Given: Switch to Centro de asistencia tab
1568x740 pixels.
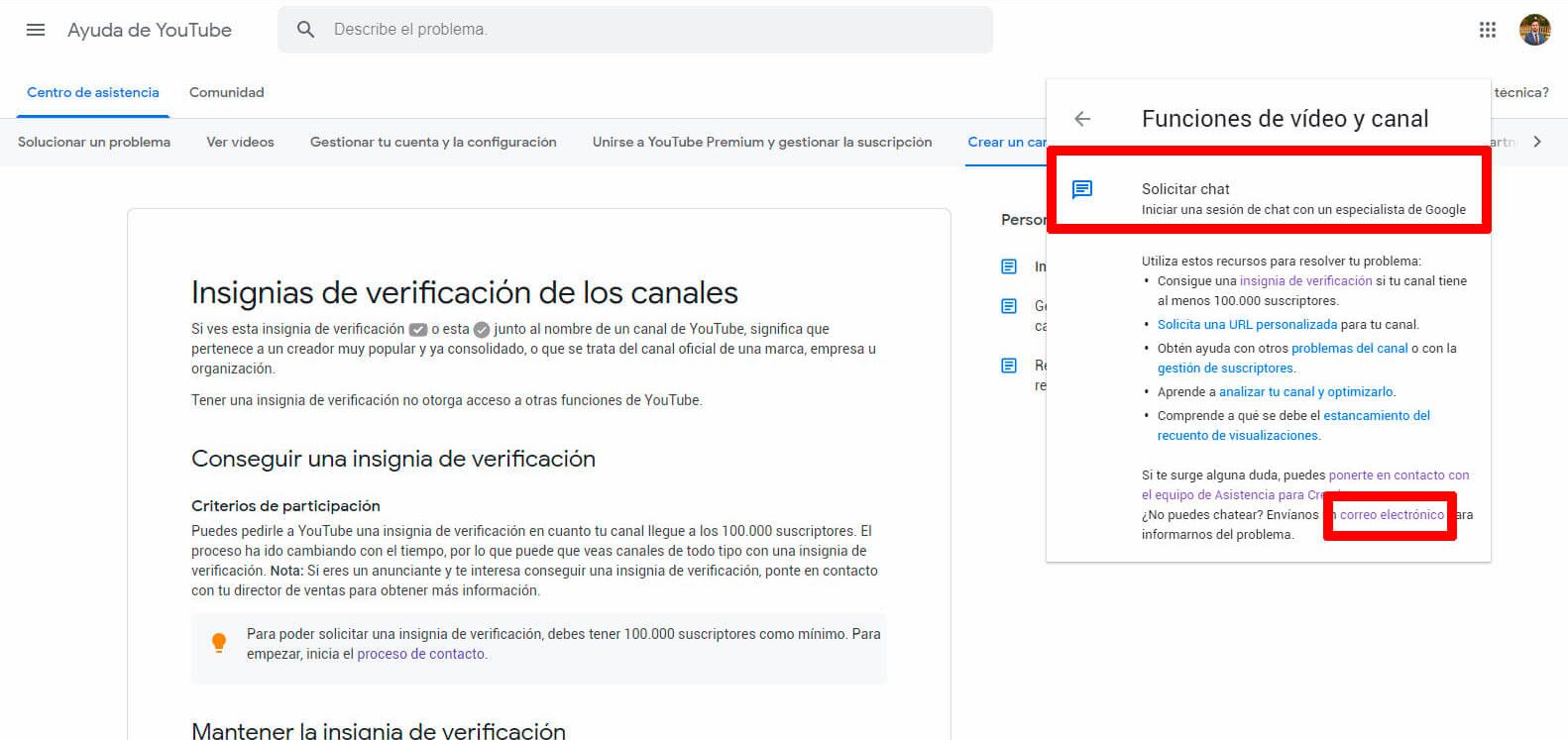Looking at the screenshot, I should click(93, 92).
